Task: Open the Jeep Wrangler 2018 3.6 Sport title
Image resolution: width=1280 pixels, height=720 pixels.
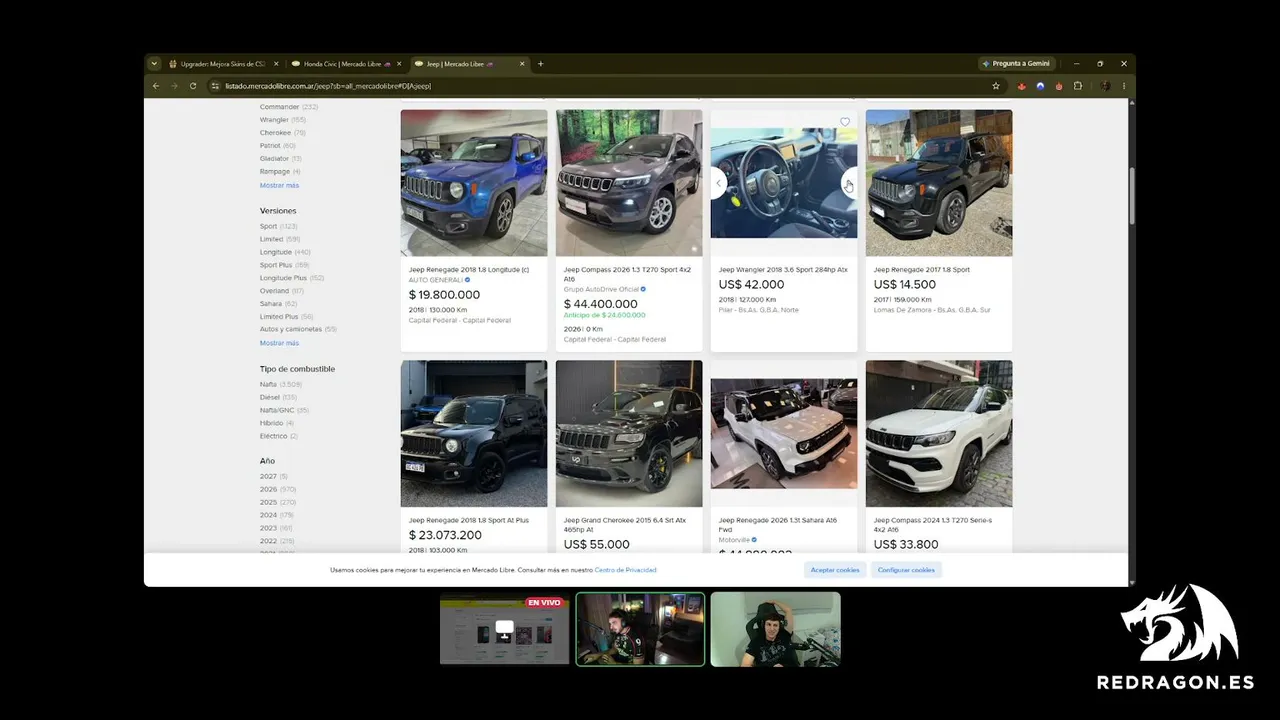Action: 783,270
